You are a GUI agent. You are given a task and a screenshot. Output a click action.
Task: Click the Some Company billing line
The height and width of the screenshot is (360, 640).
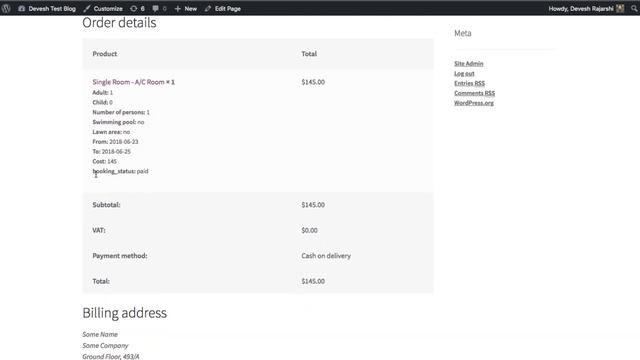[x=105, y=345]
